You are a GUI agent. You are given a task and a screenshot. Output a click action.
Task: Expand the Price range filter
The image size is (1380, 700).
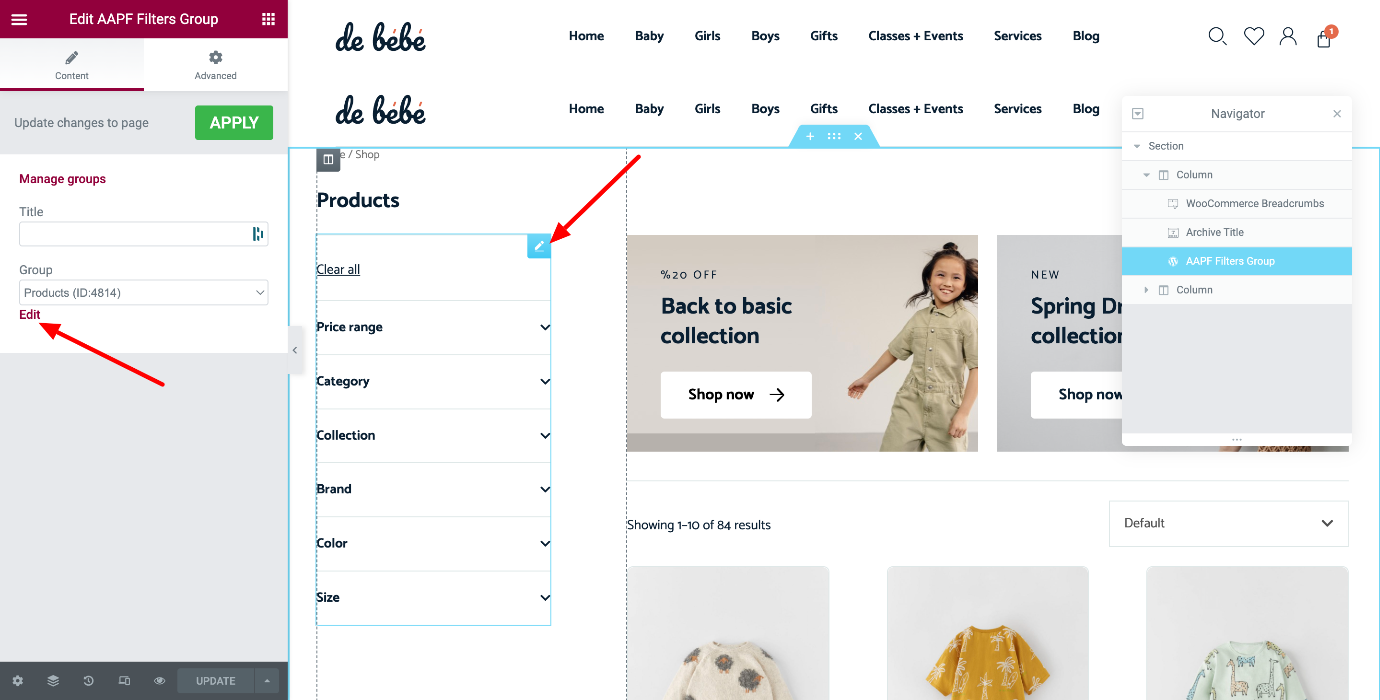pos(433,327)
